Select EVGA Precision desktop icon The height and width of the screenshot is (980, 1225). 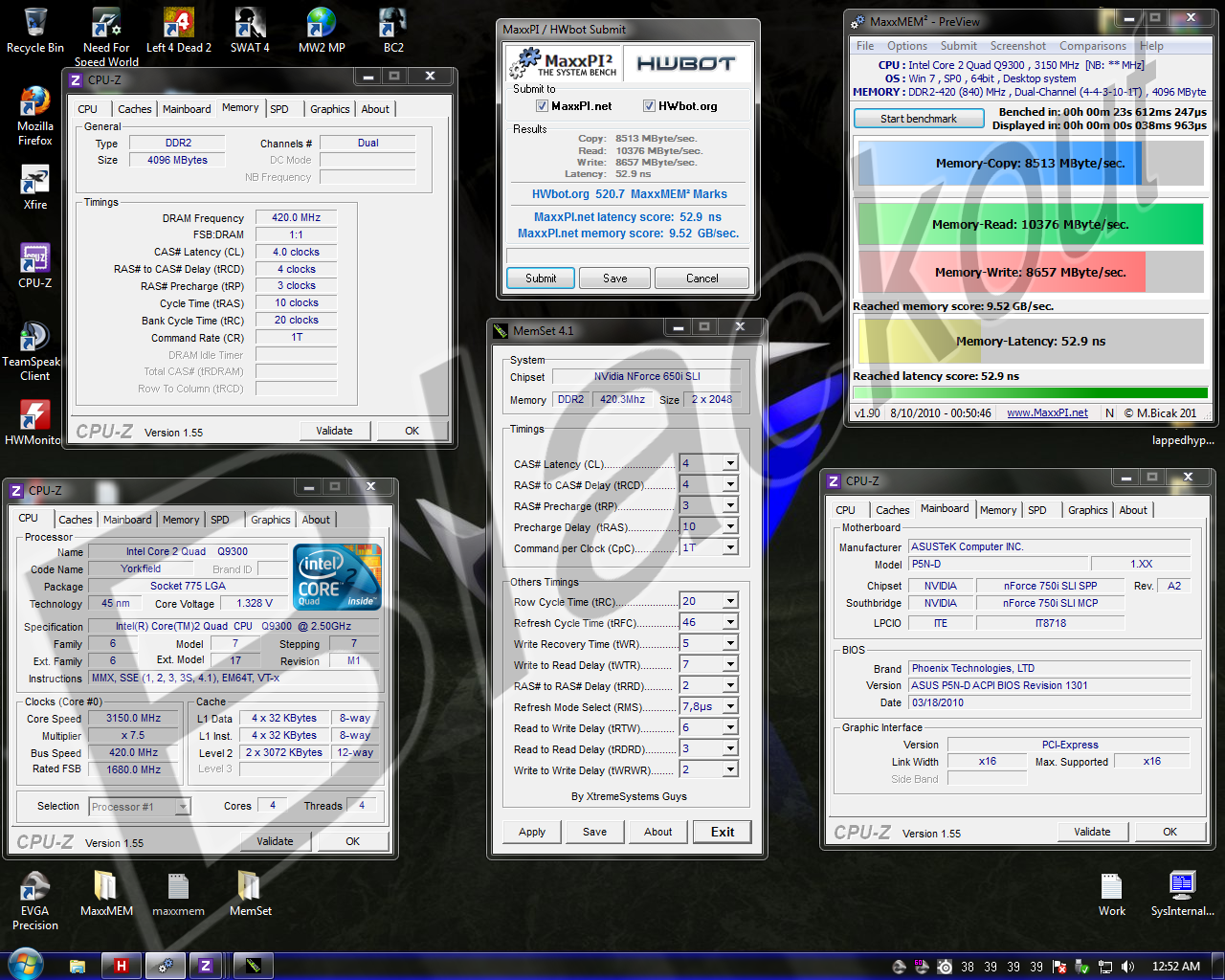point(35,902)
